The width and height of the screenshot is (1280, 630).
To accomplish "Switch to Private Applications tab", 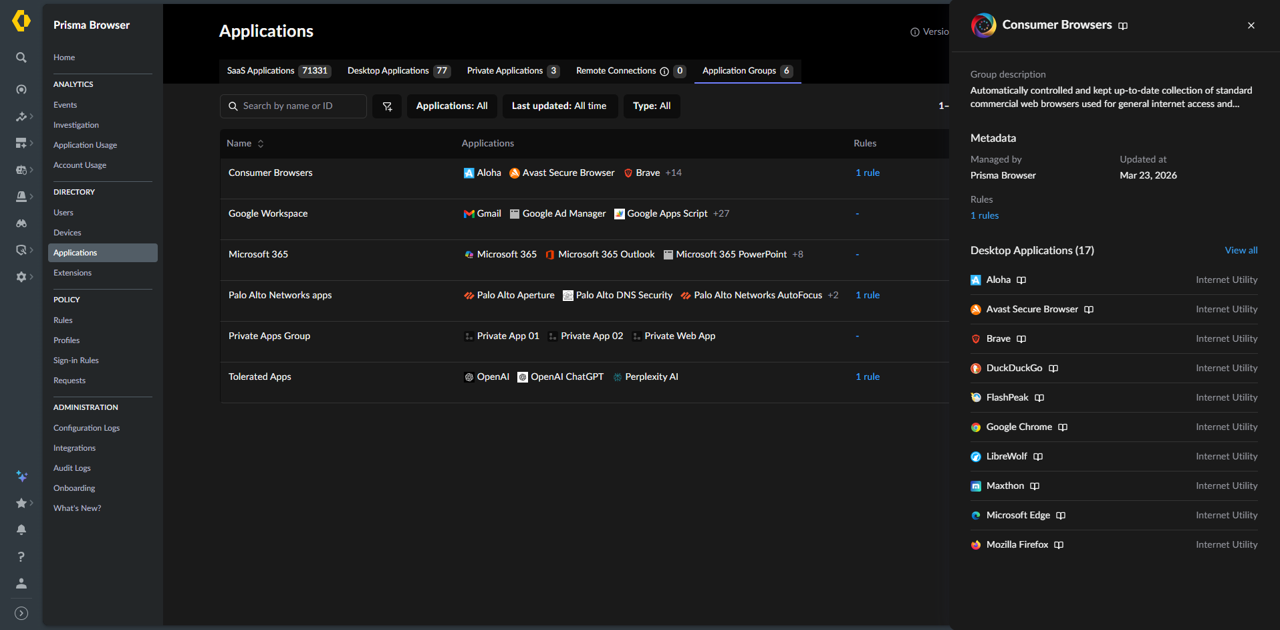I will [x=513, y=71].
